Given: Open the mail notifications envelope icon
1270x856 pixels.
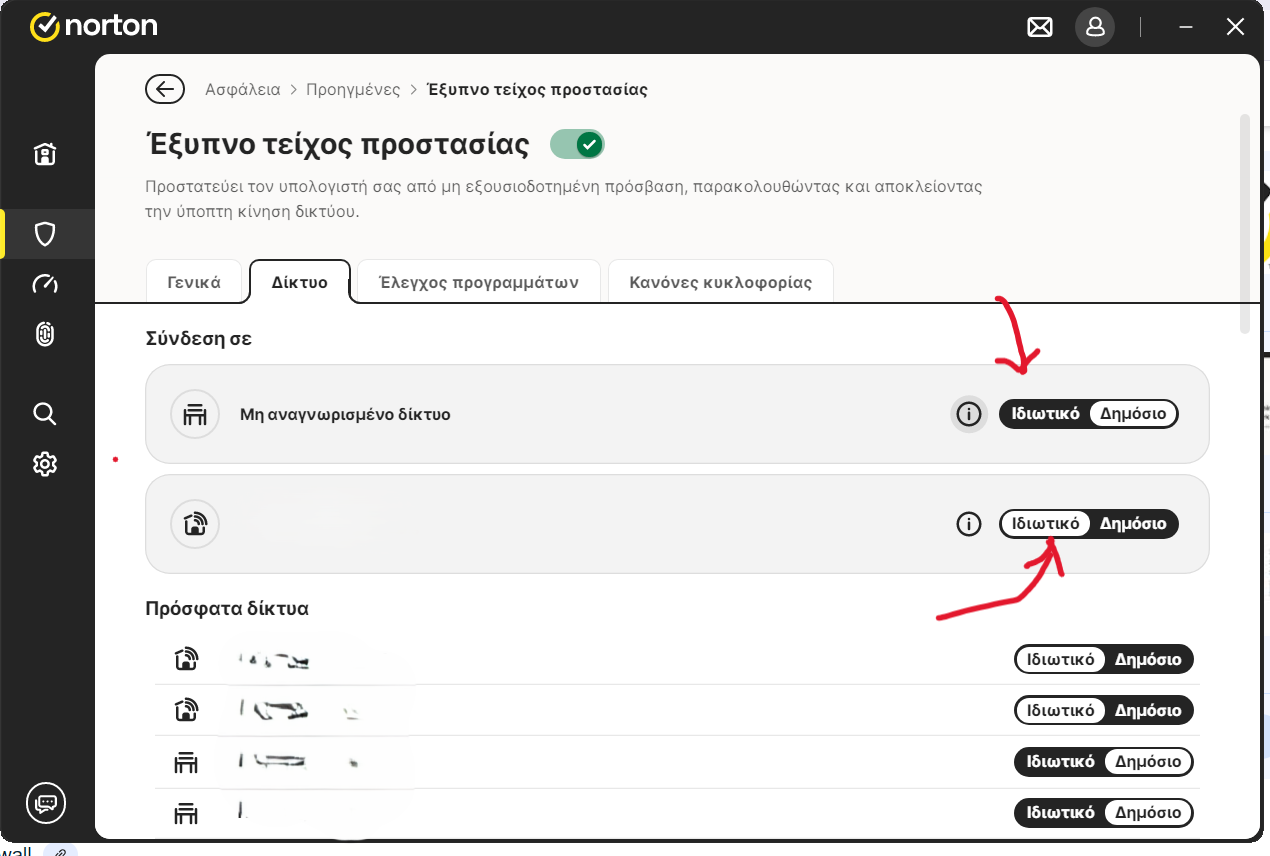Looking at the screenshot, I should [1040, 27].
